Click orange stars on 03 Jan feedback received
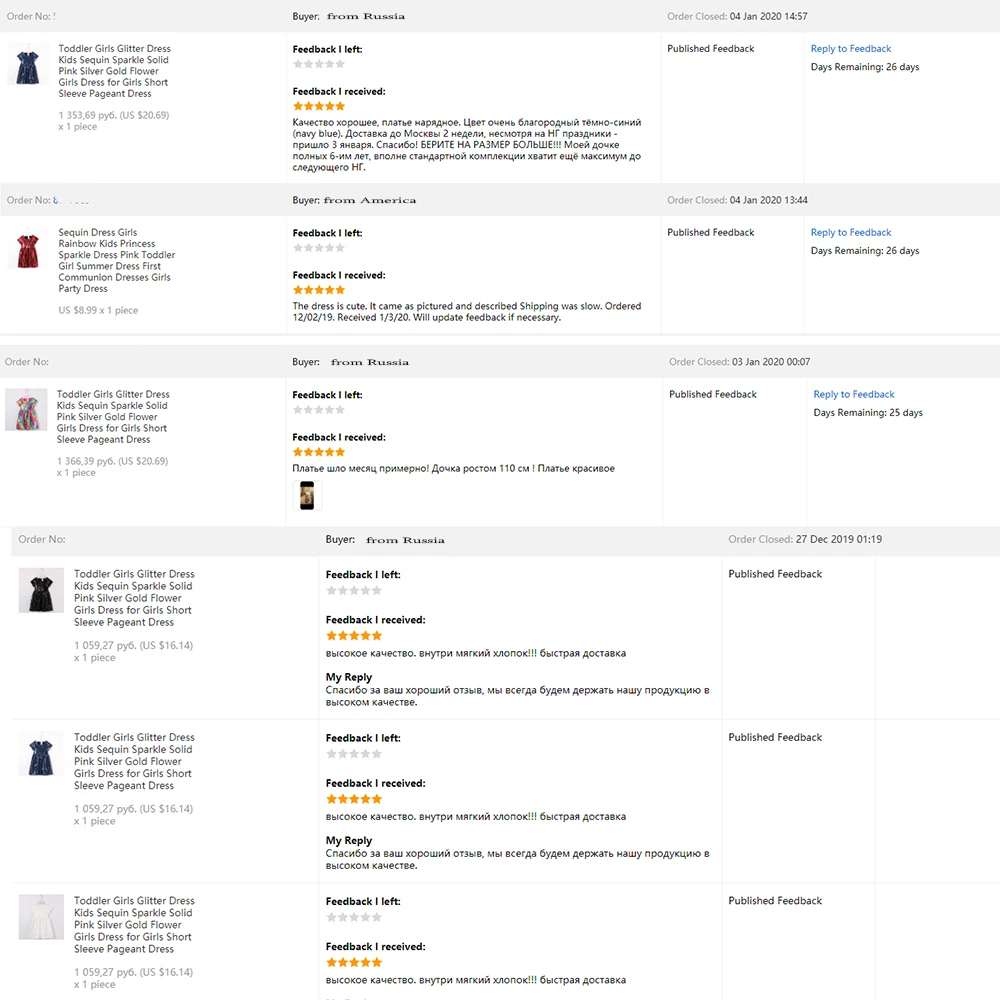The image size is (1000, 1000). click(319, 452)
